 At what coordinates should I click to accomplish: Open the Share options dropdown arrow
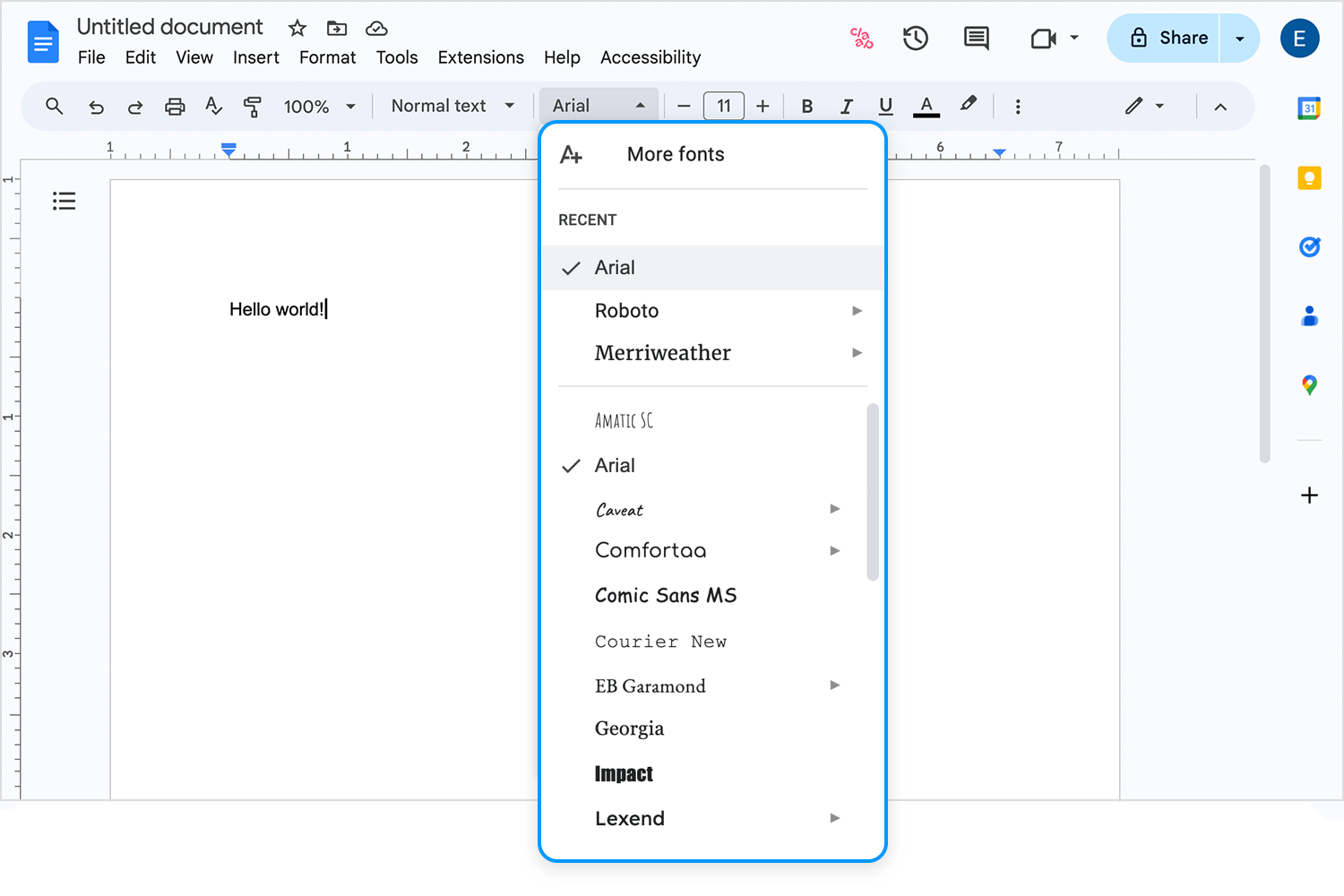tap(1239, 39)
